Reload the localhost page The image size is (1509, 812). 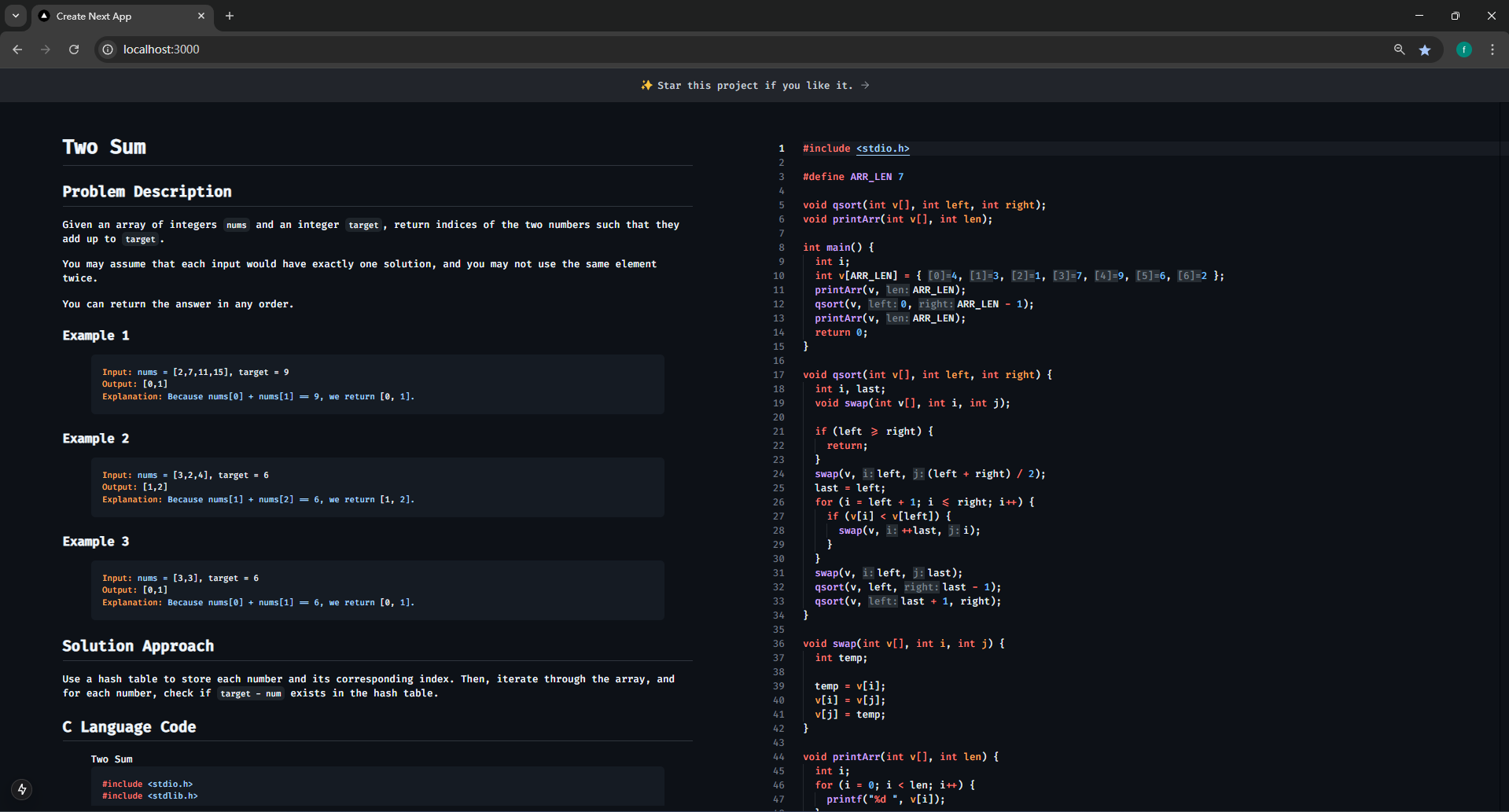coord(74,50)
